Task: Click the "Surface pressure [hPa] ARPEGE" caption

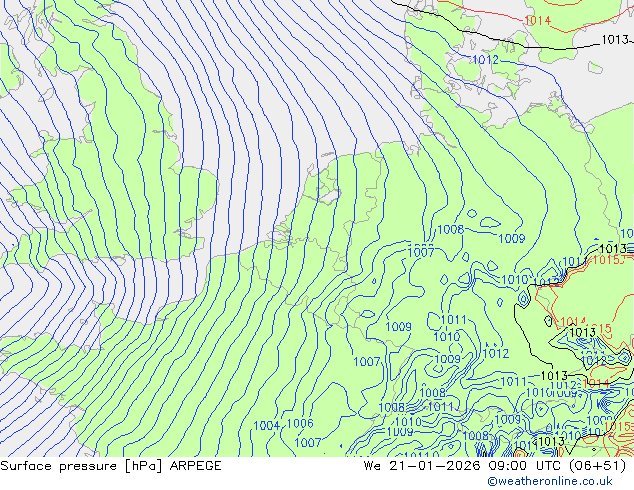Action: coord(111,466)
